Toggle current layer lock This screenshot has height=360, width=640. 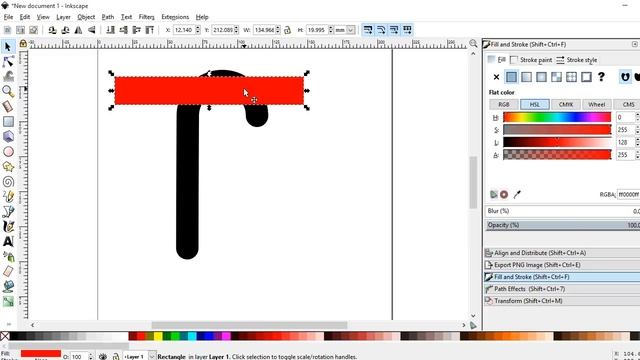coord(116,357)
